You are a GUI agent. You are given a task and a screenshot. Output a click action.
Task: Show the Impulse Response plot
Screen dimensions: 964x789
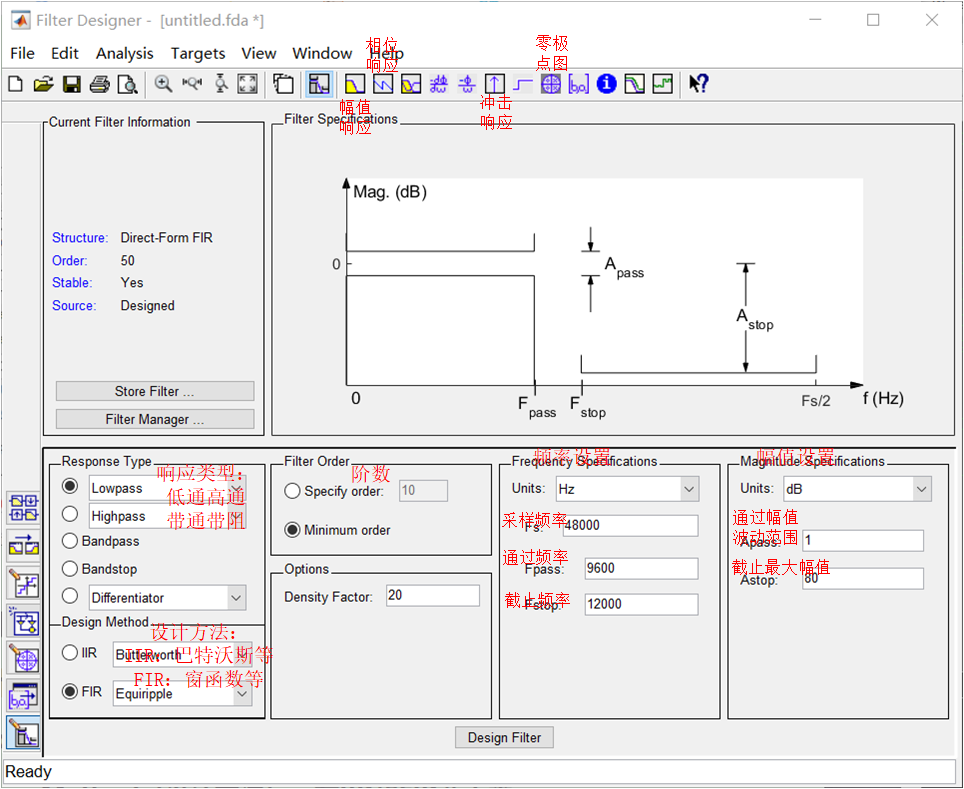click(495, 84)
